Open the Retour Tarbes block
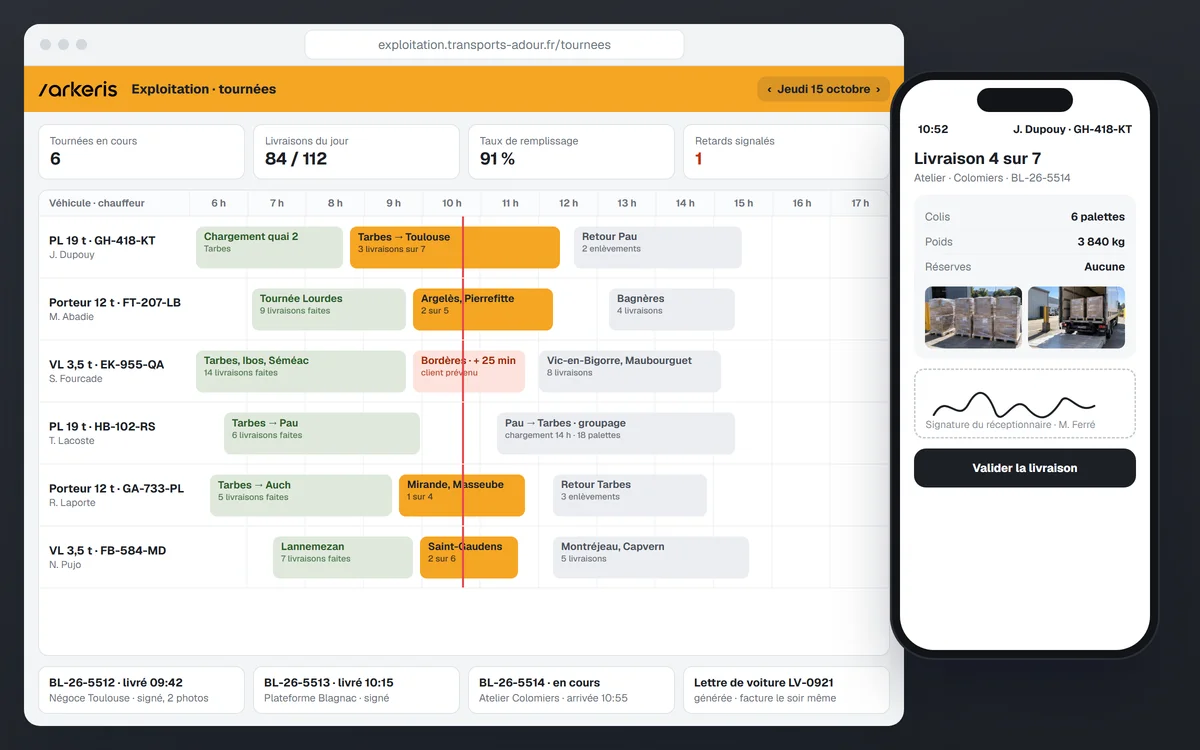This screenshot has height=750, width=1200. 630,495
